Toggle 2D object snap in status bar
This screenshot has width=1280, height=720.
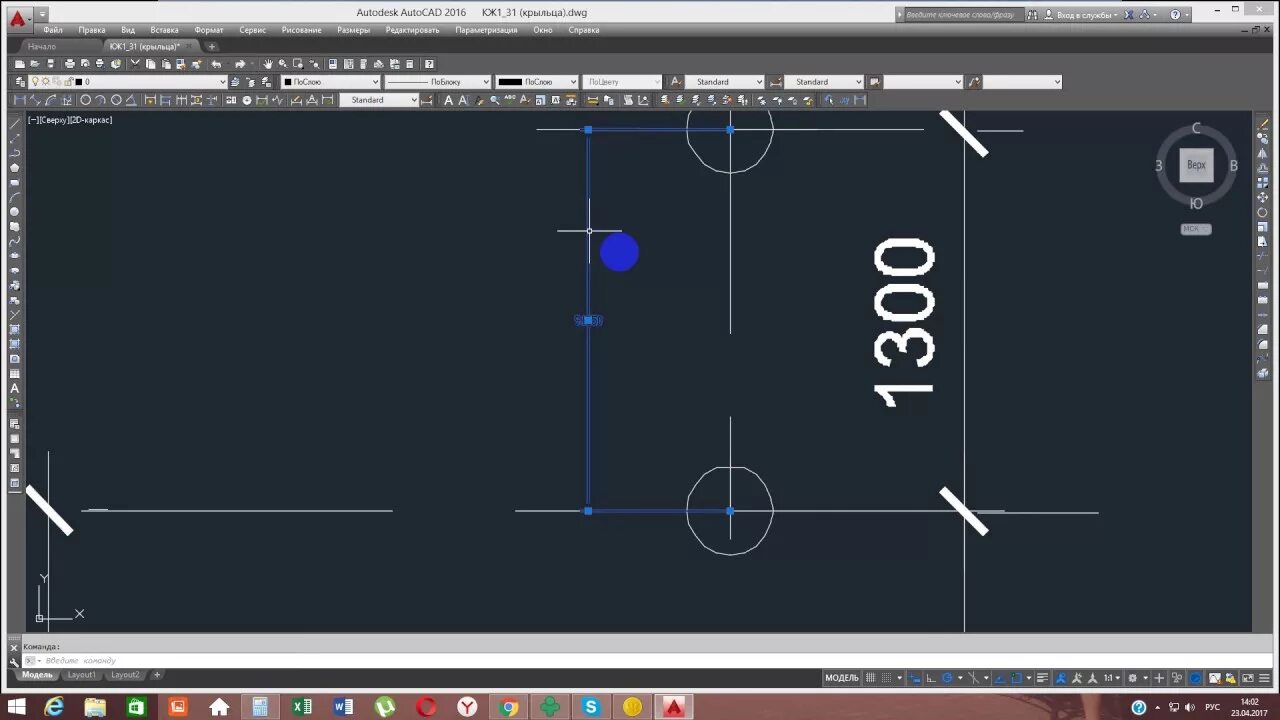(1016, 678)
